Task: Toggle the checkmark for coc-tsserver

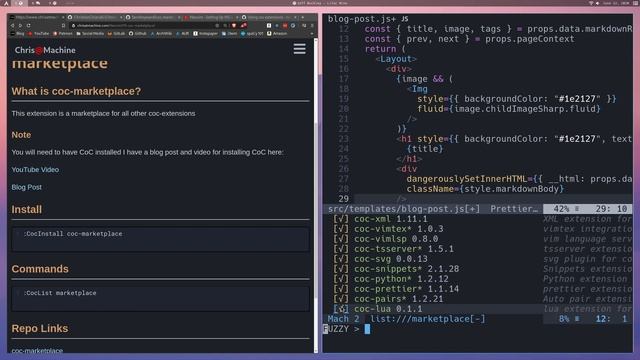Action: [341, 249]
